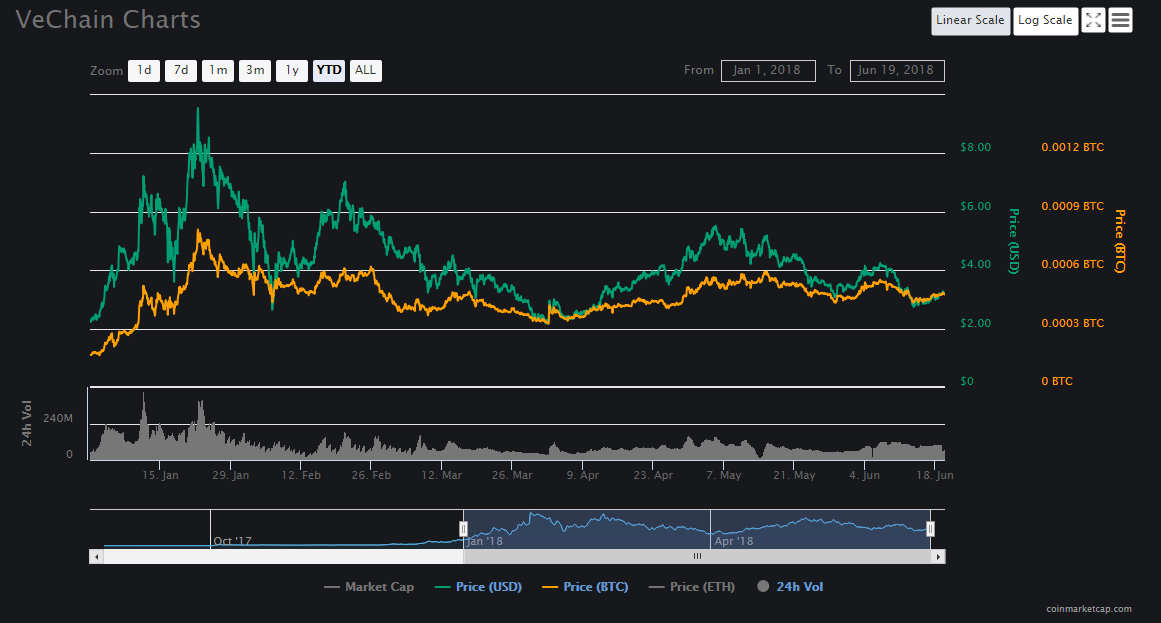Click the $4.00 axis label
Viewport: 1161px width, 623px height.
pos(975,264)
